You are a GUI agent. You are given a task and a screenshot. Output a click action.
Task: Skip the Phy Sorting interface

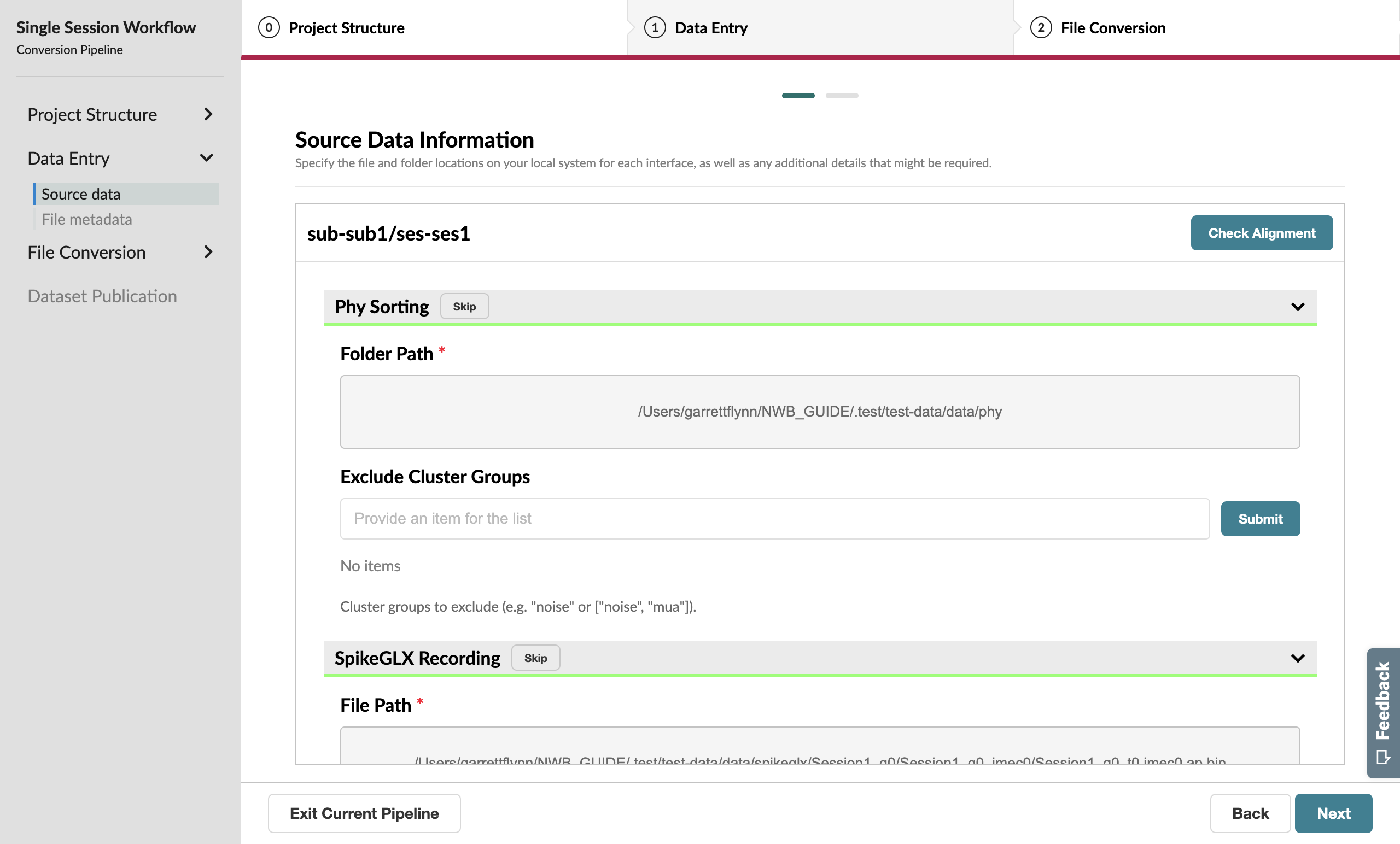click(464, 307)
